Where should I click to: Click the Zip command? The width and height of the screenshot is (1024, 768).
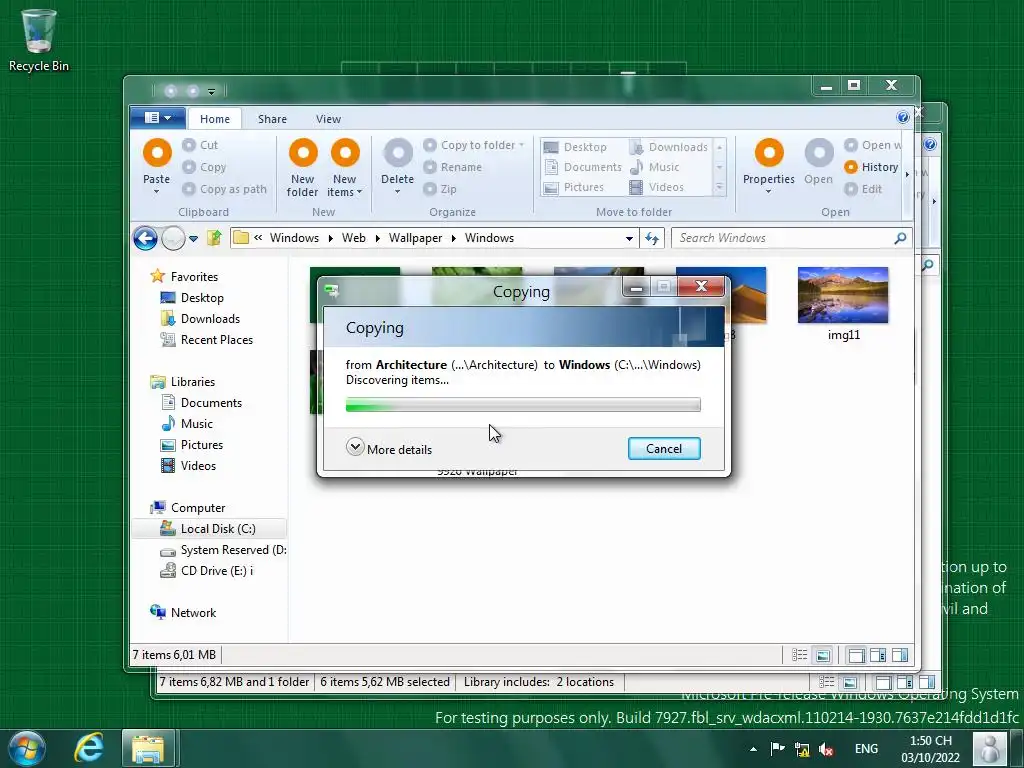[x=440, y=189]
